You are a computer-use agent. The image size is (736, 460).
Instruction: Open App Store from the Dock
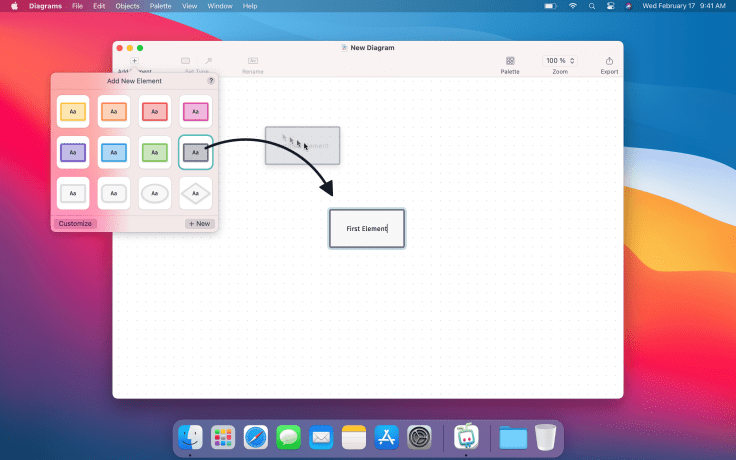(x=386, y=437)
